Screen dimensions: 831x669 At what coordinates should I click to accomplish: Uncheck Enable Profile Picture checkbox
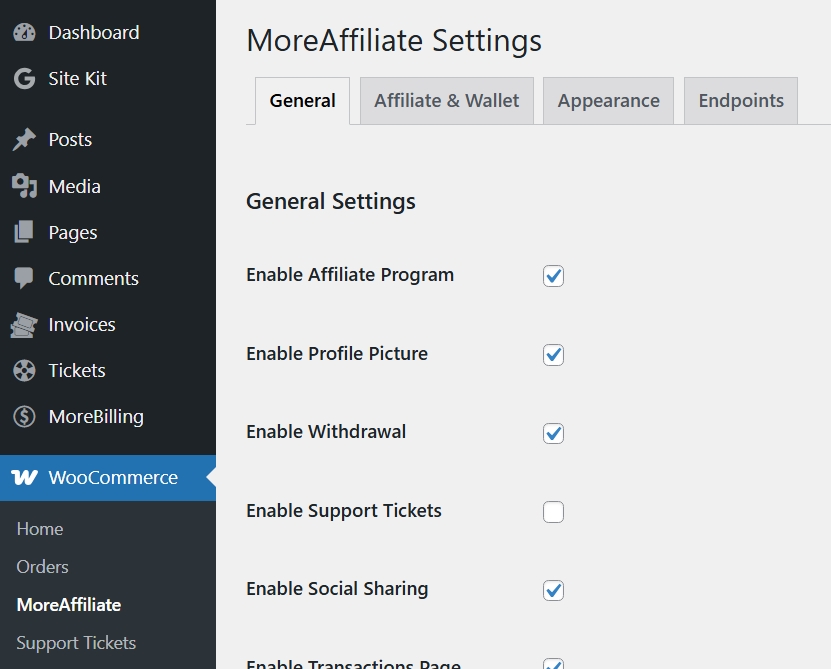(x=553, y=355)
